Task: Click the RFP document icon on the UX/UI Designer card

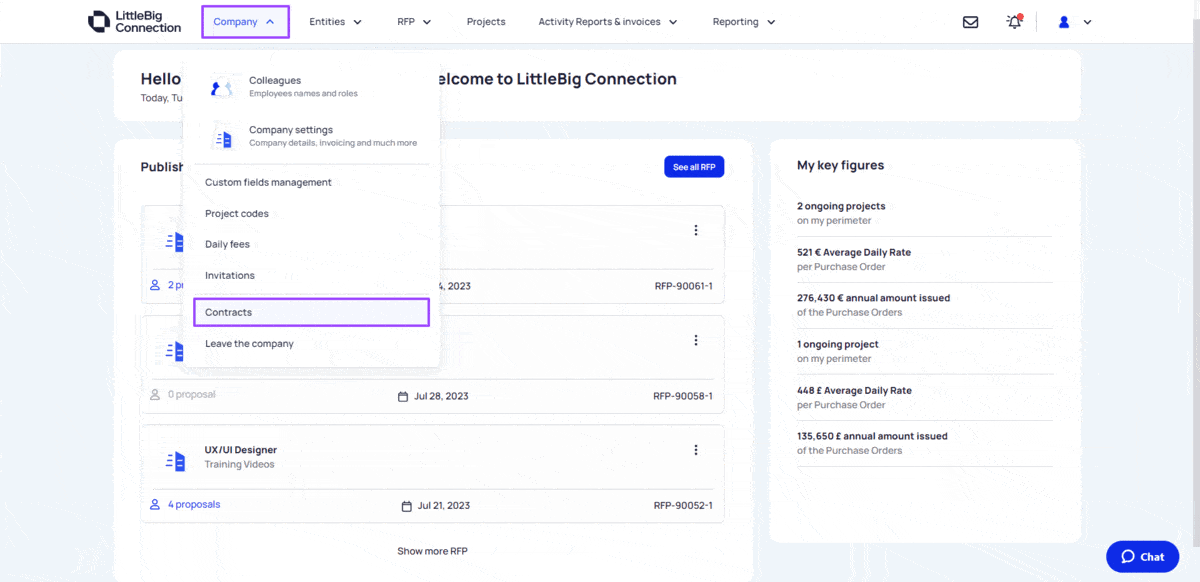Action: pyautogui.click(x=174, y=460)
